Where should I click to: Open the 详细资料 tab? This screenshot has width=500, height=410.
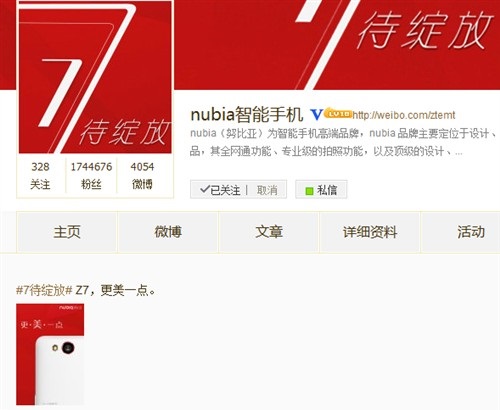coord(370,232)
